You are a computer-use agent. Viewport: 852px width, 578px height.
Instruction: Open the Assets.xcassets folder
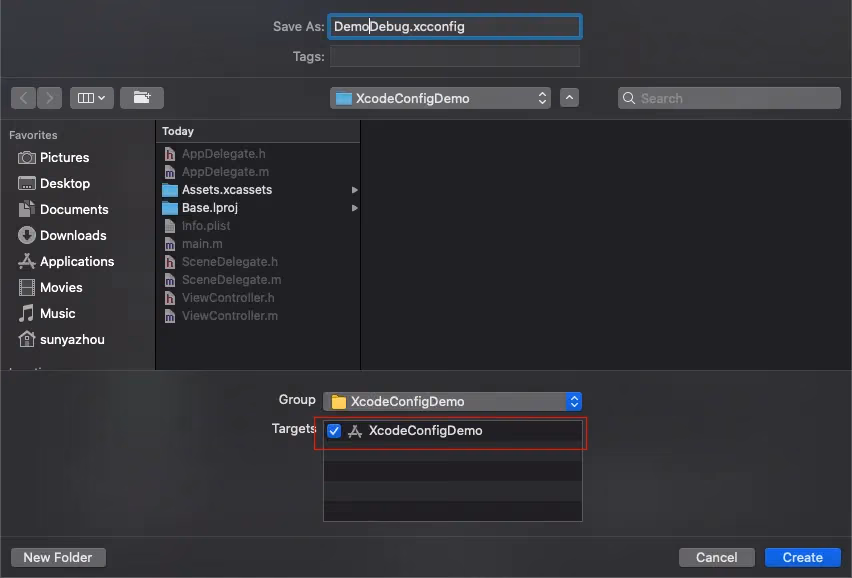click(226, 190)
